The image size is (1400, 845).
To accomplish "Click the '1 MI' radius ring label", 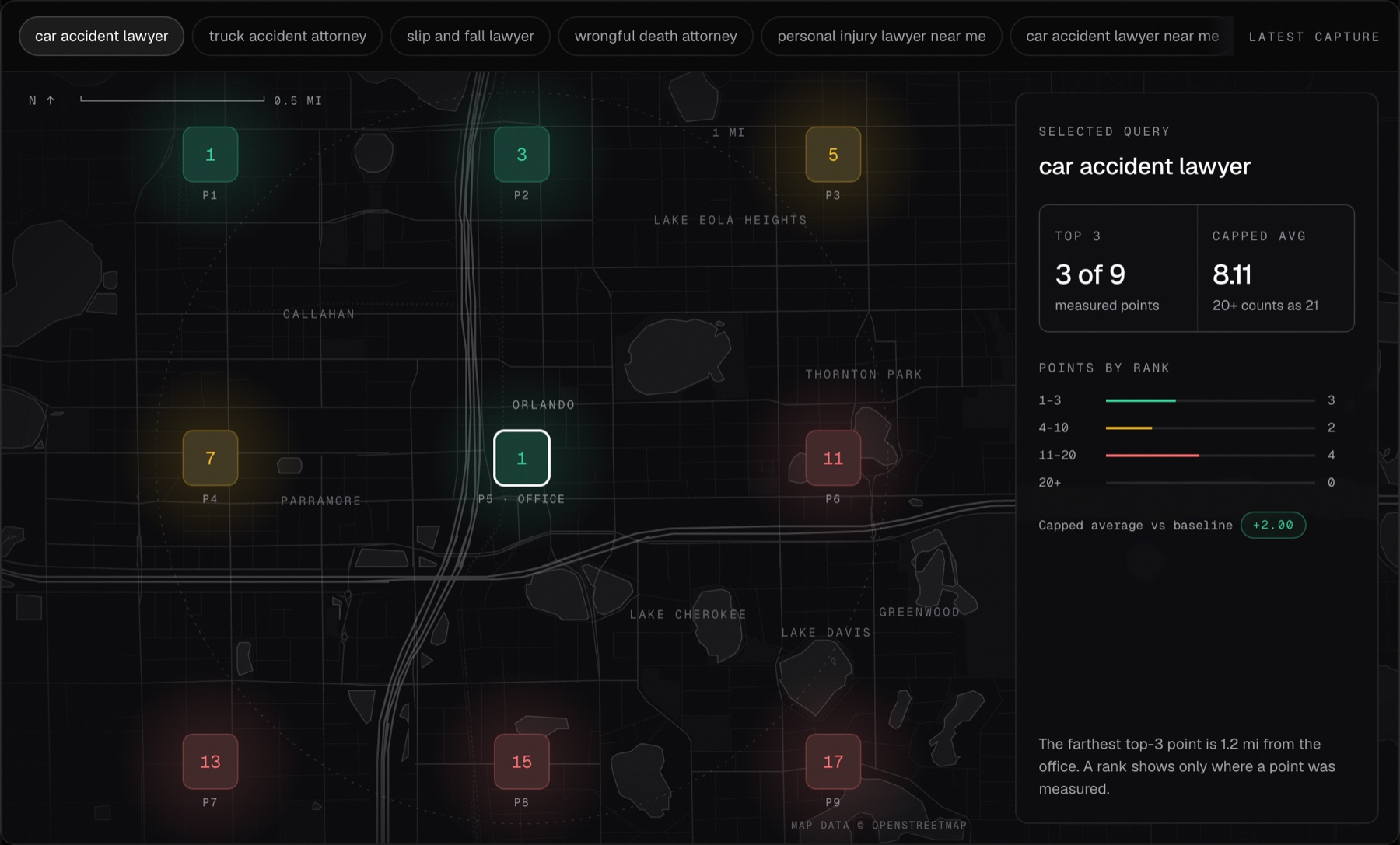I will coord(729,133).
